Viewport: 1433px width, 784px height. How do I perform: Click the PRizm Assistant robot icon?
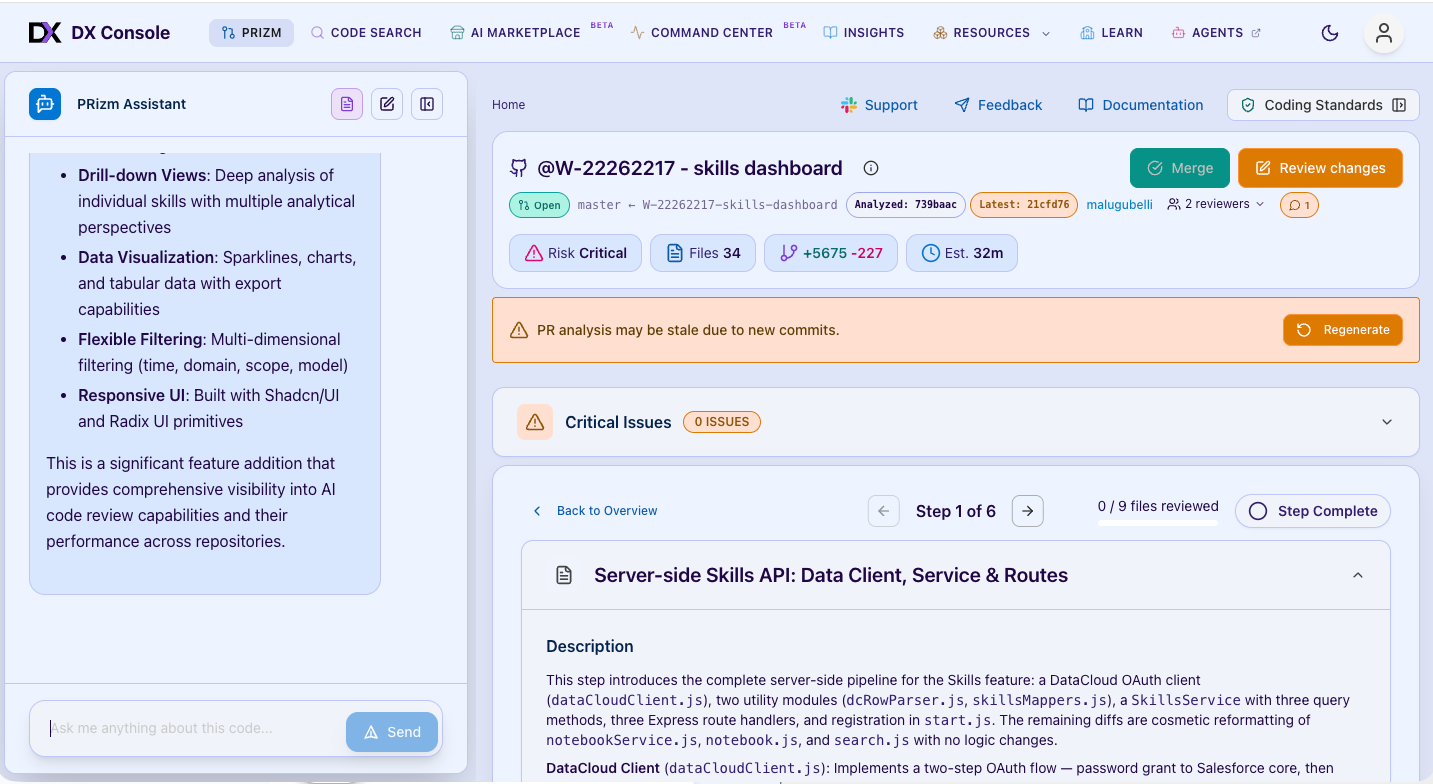[45, 104]
